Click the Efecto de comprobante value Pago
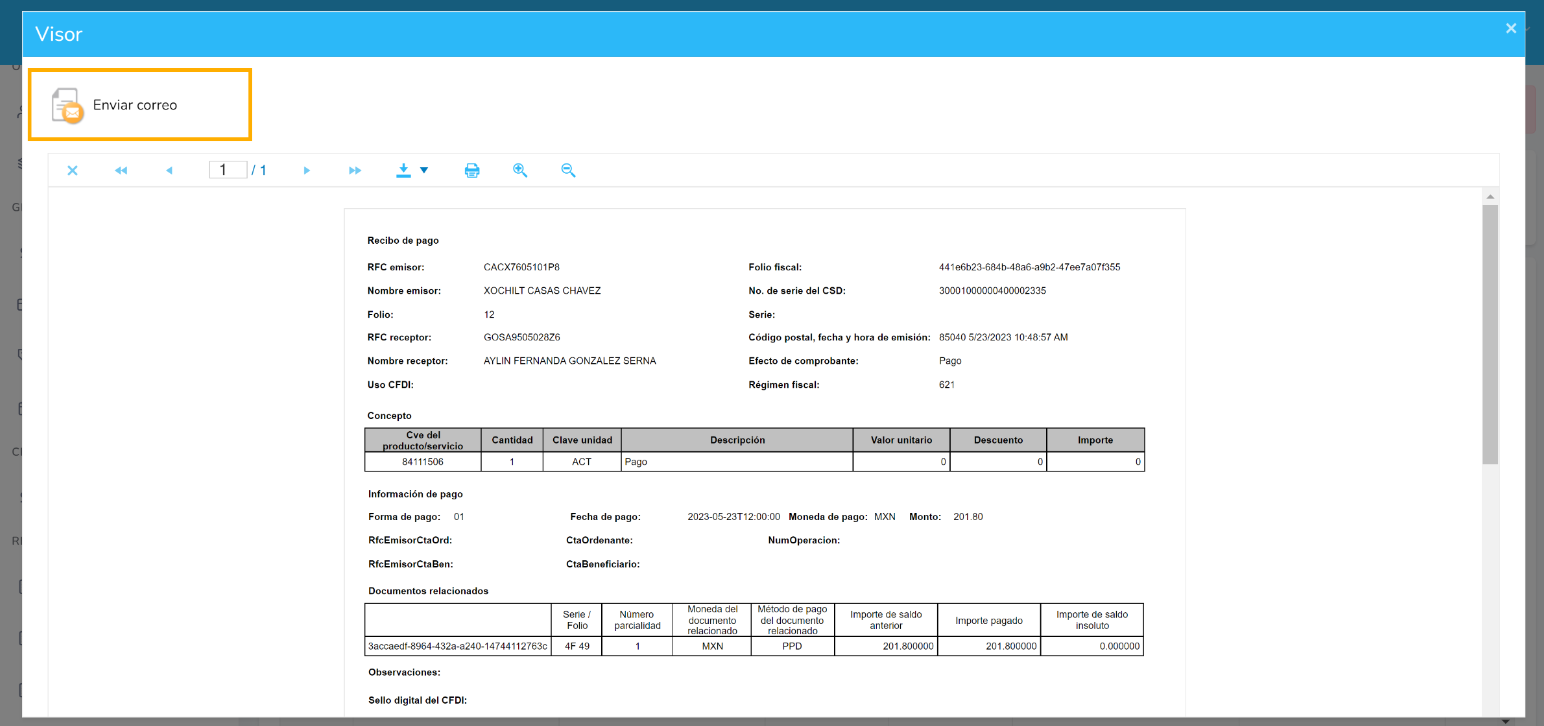1544x726 pixels. [950, 361]
